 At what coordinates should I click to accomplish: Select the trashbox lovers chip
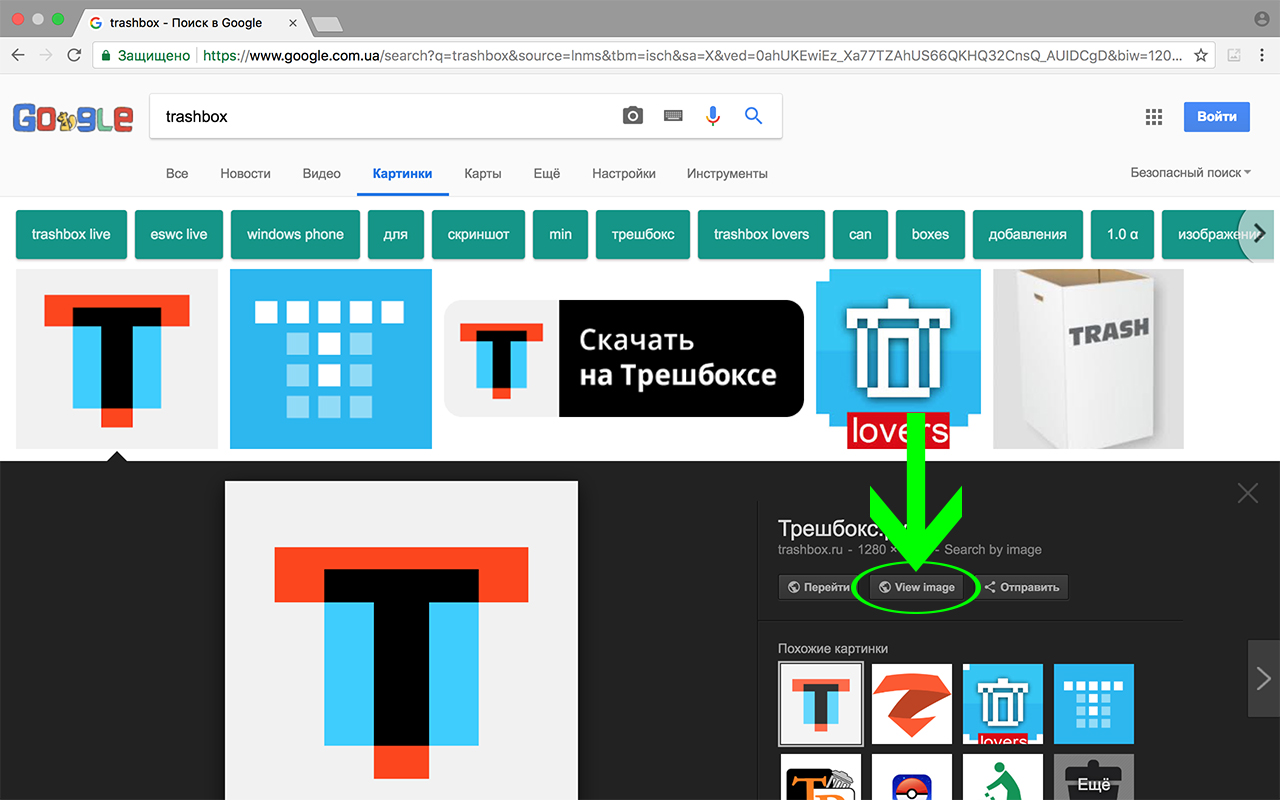761,234
